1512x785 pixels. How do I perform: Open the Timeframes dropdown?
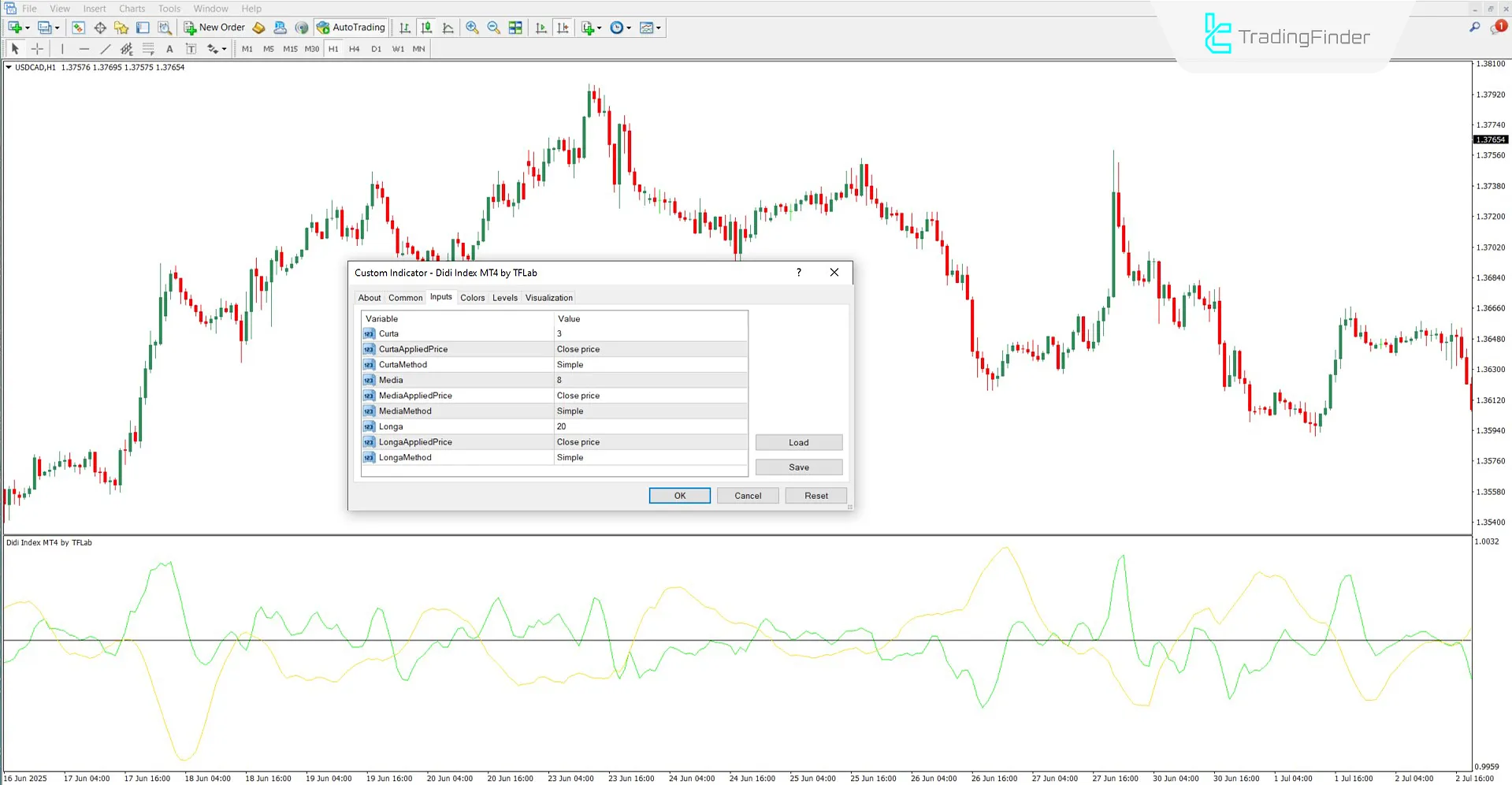point(620,28)
